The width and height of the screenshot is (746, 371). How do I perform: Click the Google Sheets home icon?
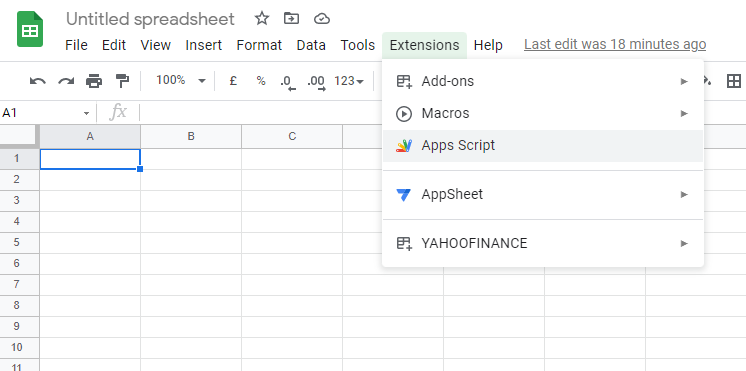[x=30, y=29]
